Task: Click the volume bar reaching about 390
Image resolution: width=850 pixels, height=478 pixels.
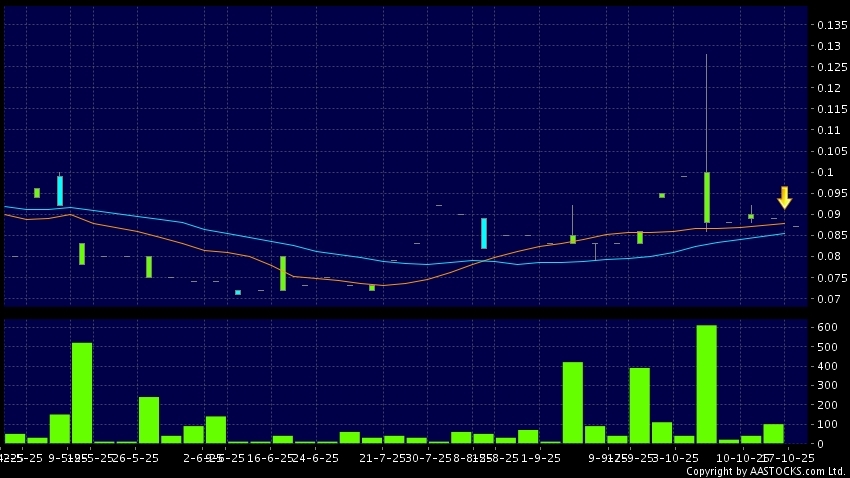Action: [x=639, y=405]
